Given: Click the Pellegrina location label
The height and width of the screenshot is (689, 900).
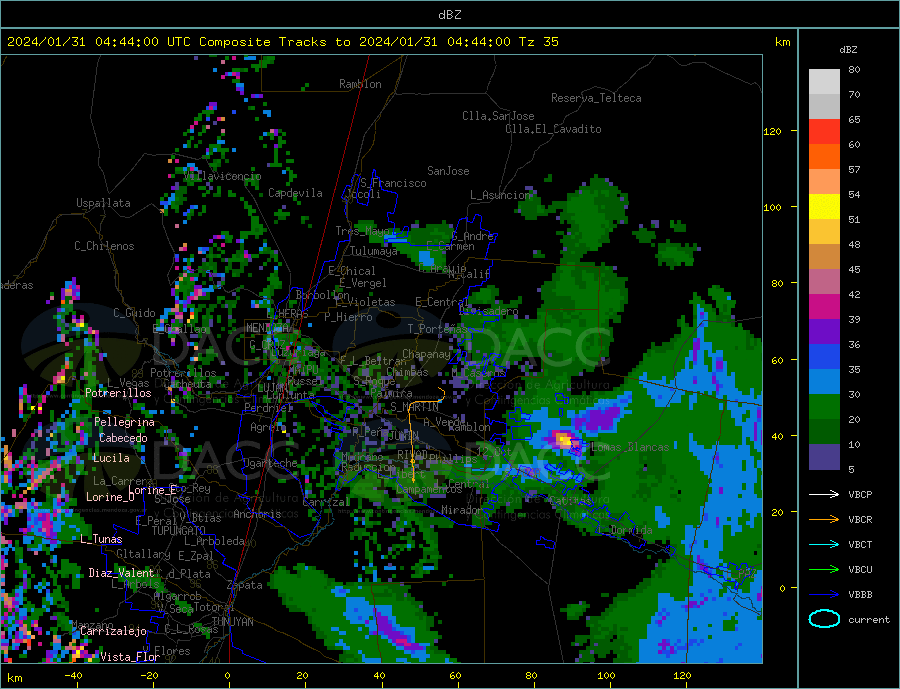Looking at the screenshot, I should pyautogui.click(x=124, y=422).
